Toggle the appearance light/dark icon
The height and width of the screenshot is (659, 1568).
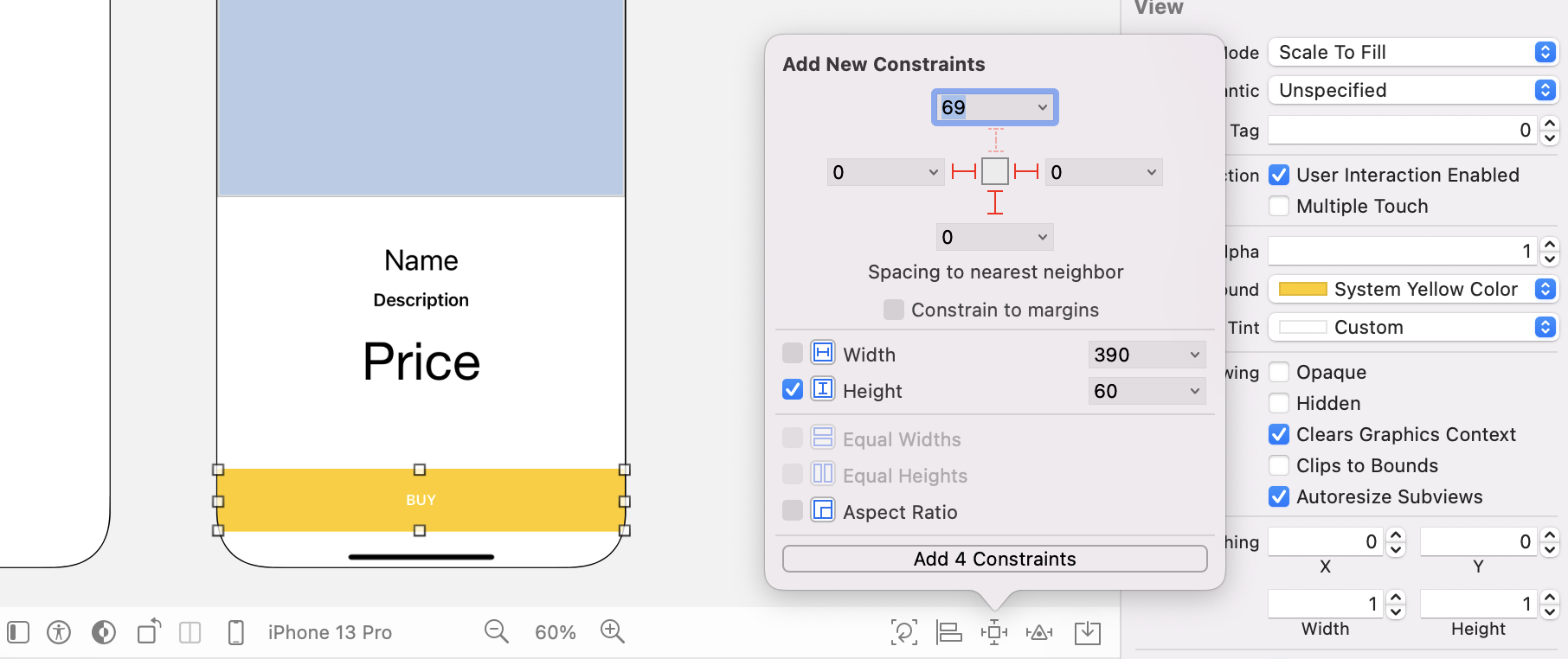(104, 632)
